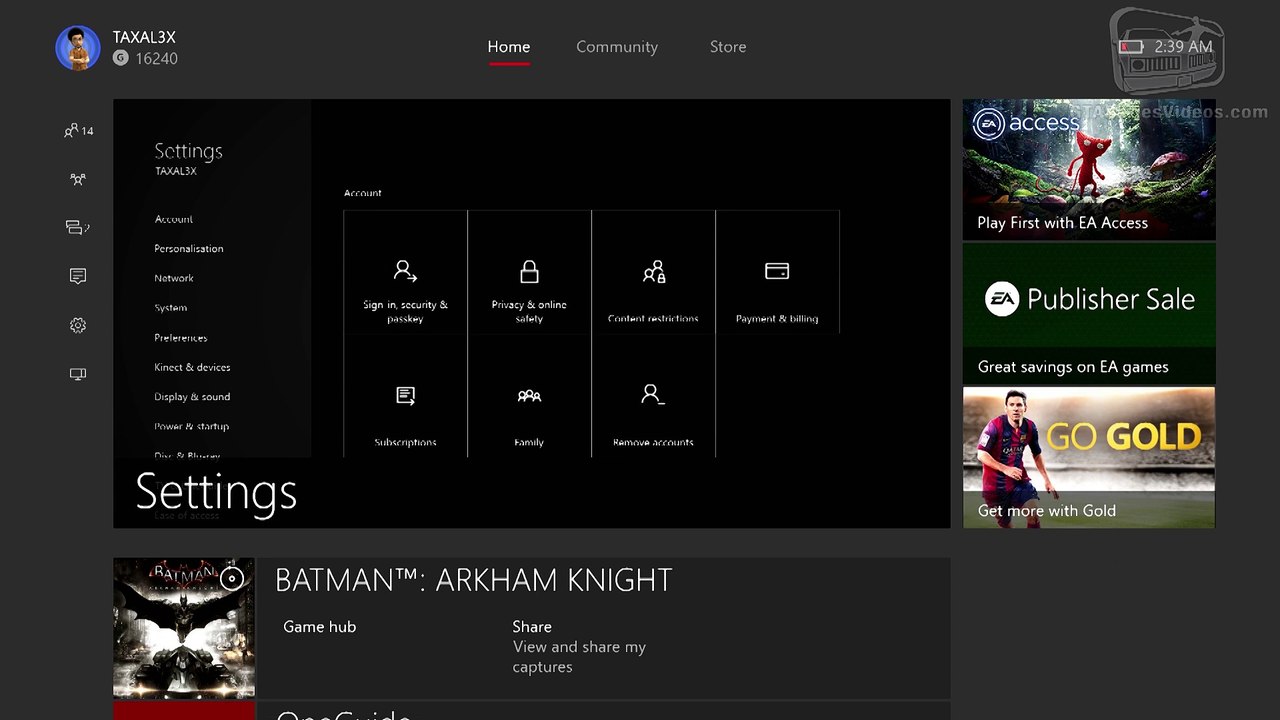
Task: Select Personalisation in Settings list
Action: 189,248
